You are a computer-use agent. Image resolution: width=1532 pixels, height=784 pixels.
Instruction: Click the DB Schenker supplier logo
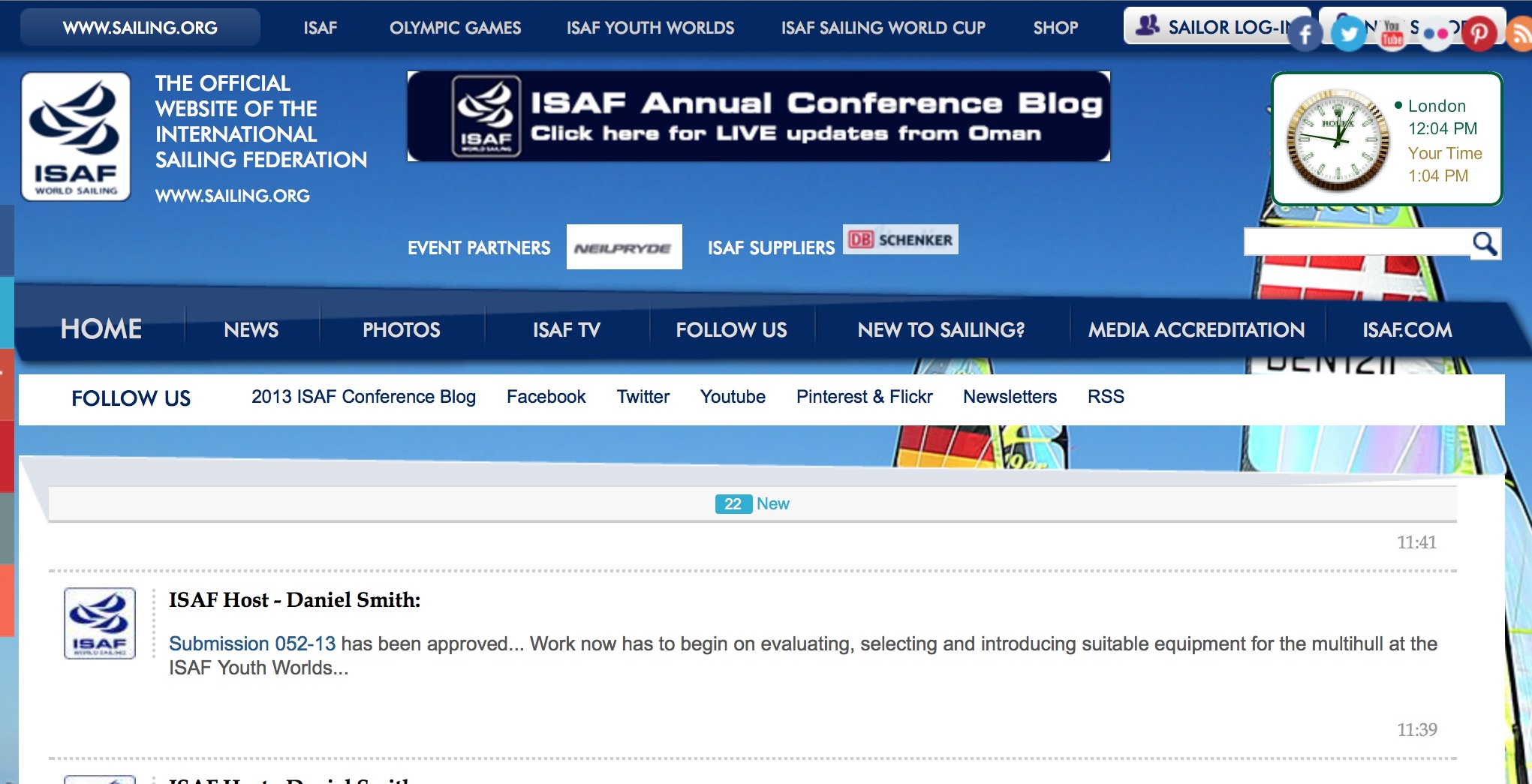(x=900, y=239)
